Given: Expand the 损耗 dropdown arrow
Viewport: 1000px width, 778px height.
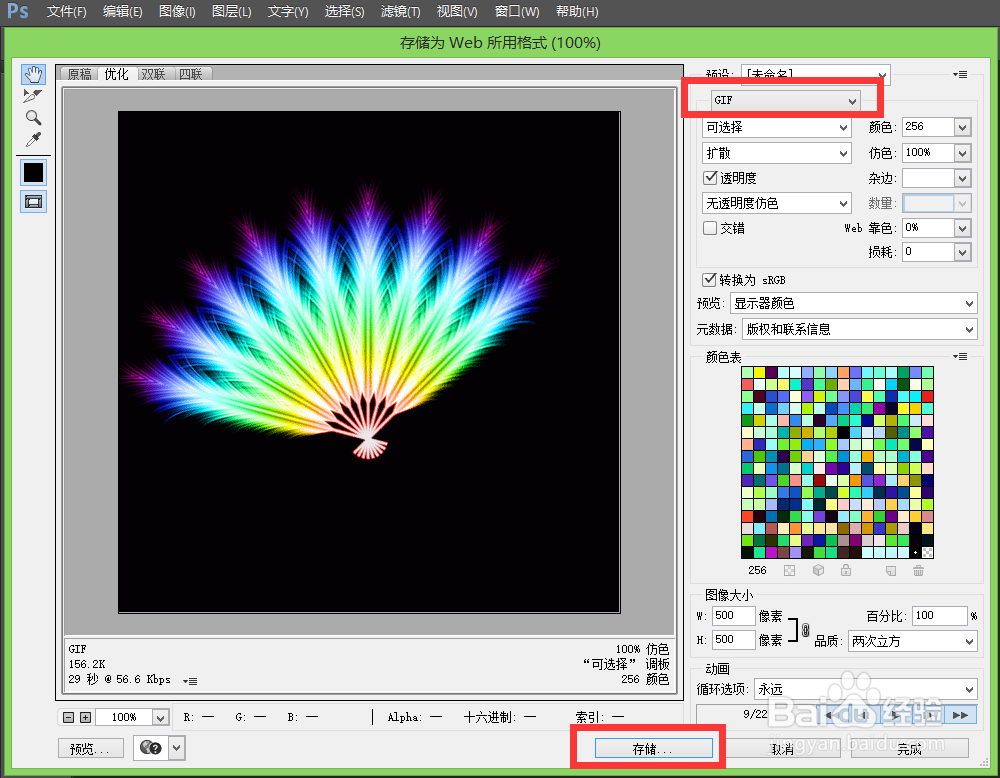Looking at the screenshot, I should click(962, 253).
